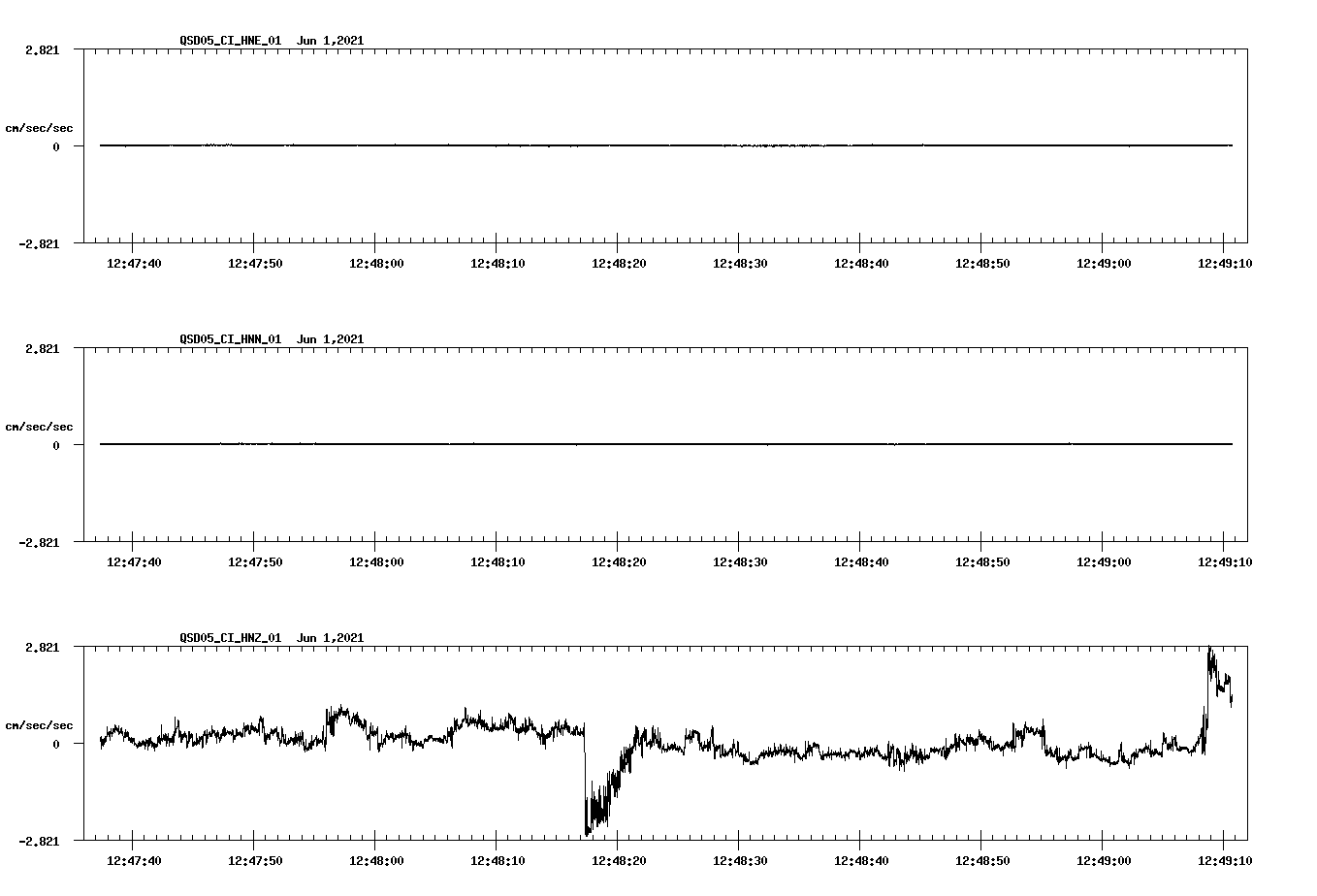This screenshot has width=1317, height=896.
Task: Click the 12:47:40 time label under HNE plot
Action: [x=134, y=264]
